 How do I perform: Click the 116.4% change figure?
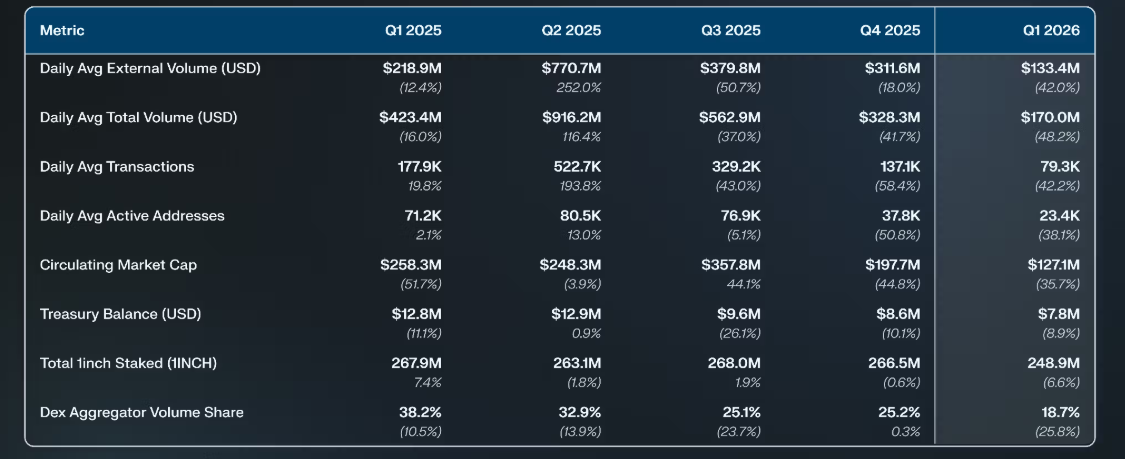pos(580,136)
